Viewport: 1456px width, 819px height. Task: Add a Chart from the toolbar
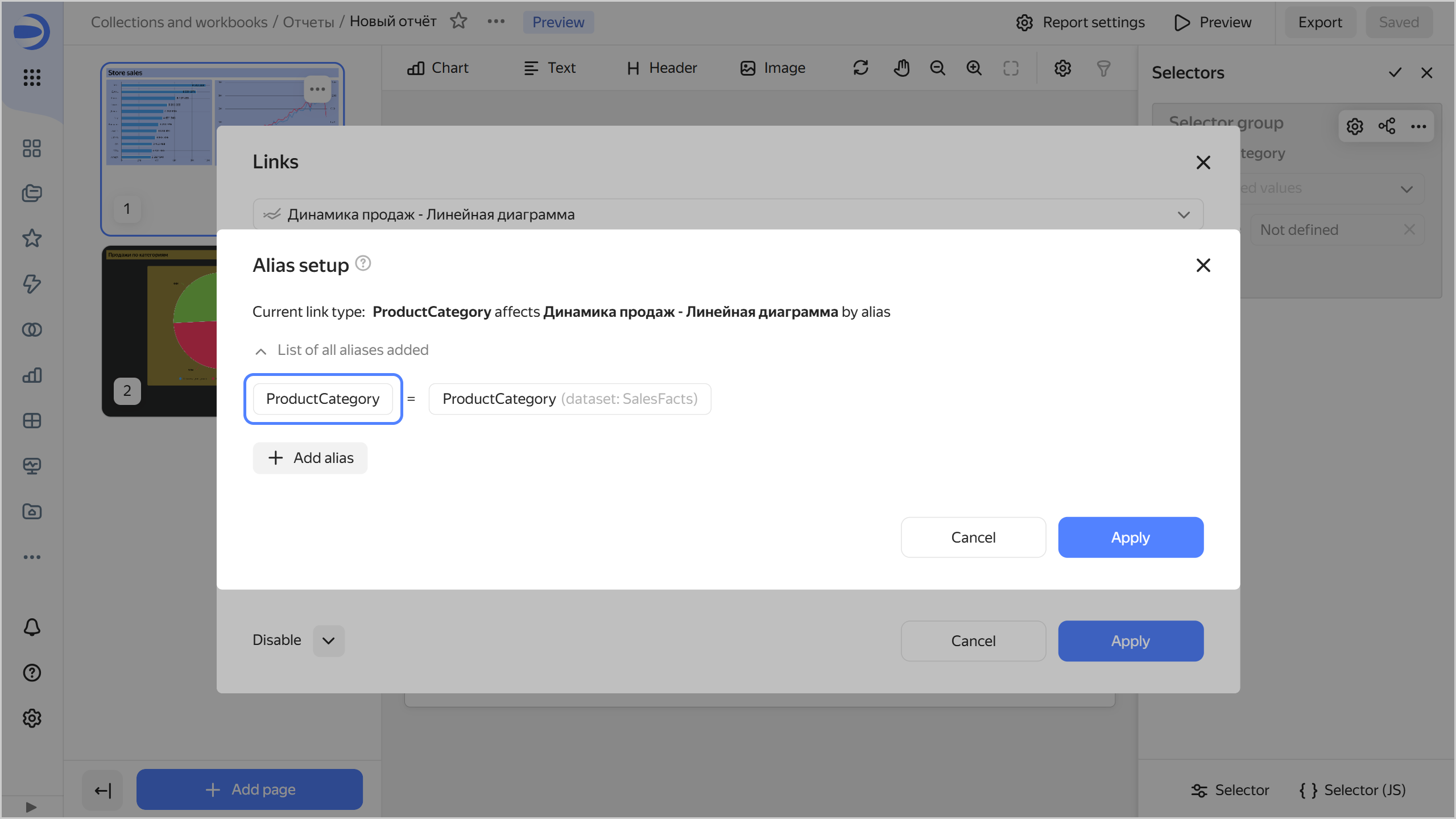tap(438, 68)
